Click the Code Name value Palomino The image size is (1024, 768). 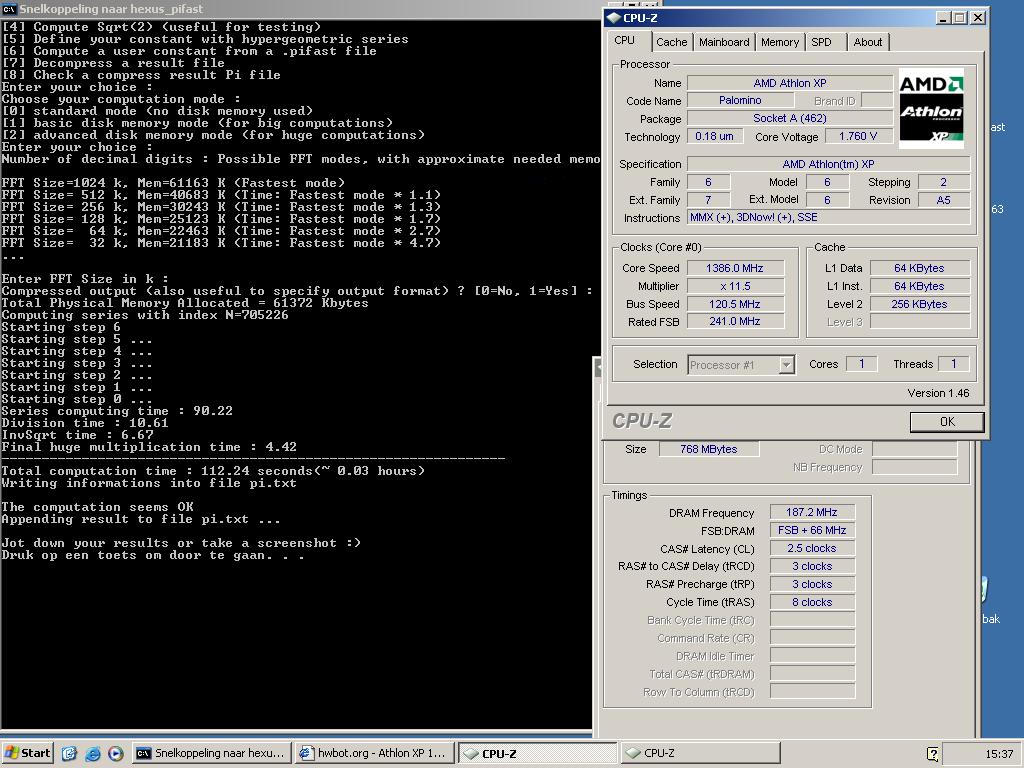pyautogui.click(x=740, y=100)
